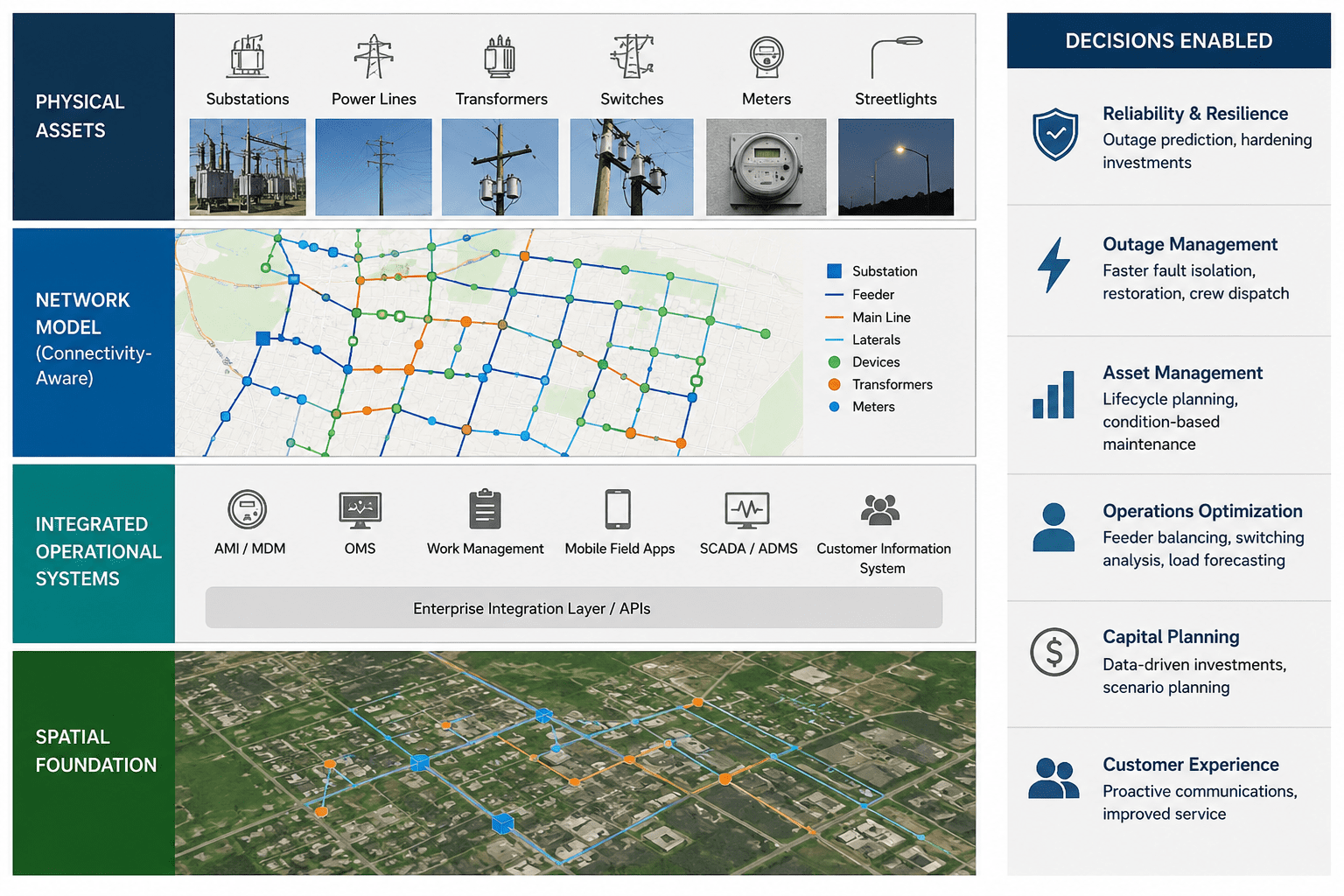Click the AMI / MDM label
The image size is (1344, 896).
250,549
